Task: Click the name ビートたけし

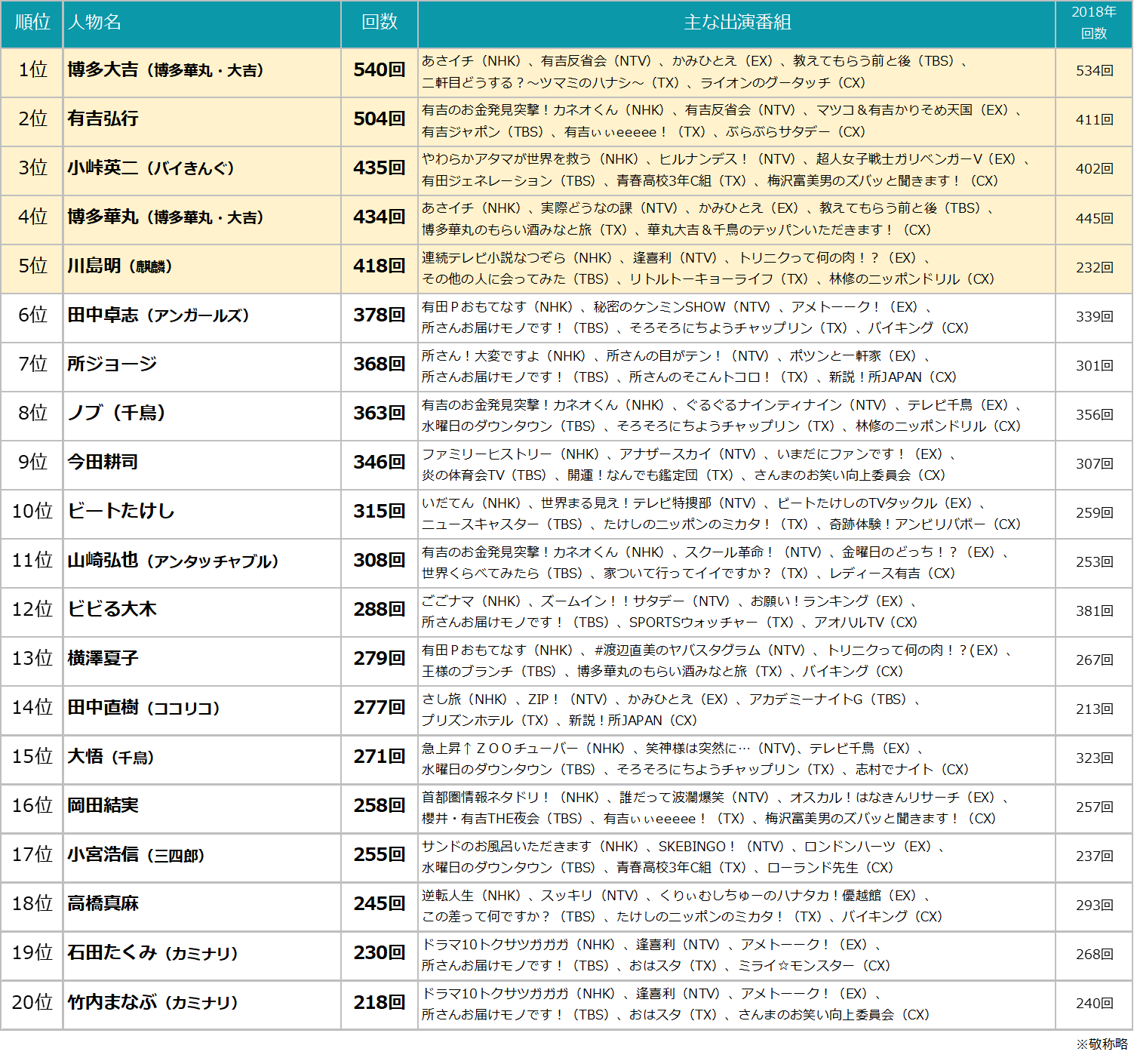Action: point(121,512)
